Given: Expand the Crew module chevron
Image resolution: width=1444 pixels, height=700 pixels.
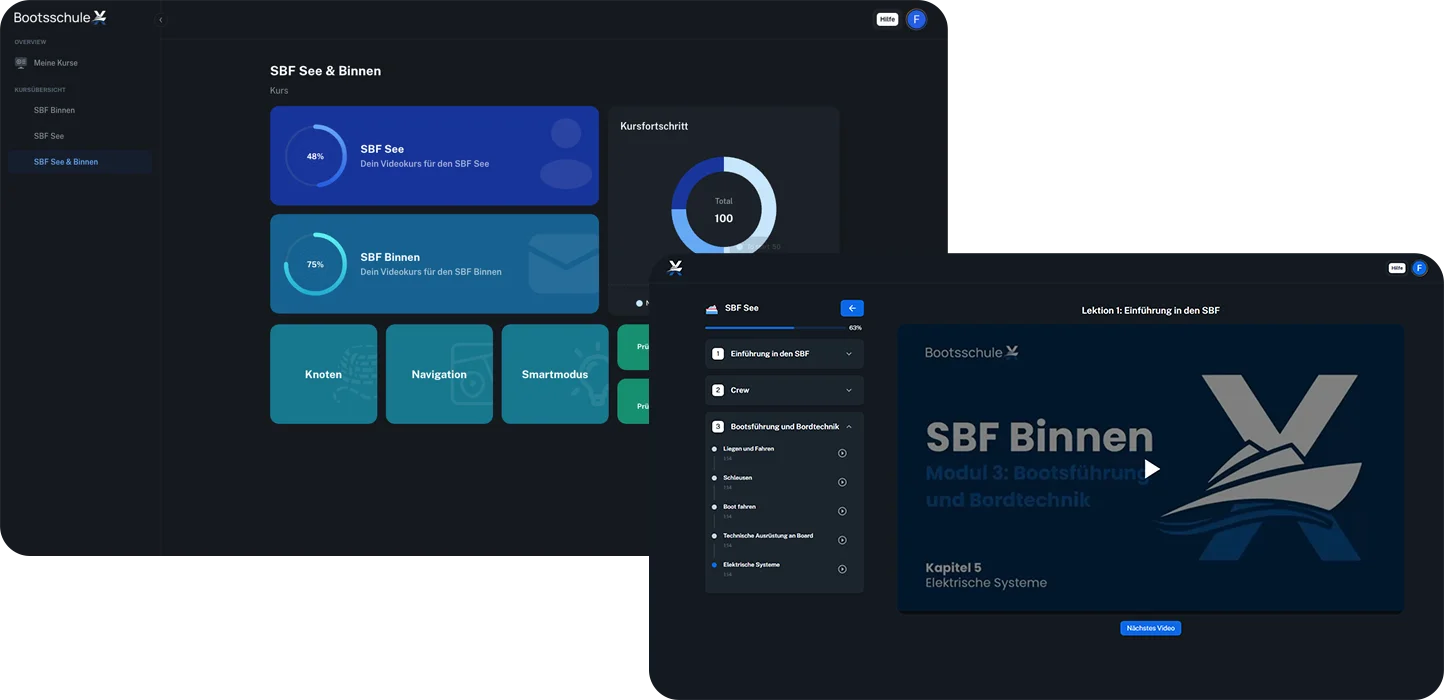Looking at the screenshot, I should click(849, 390).
